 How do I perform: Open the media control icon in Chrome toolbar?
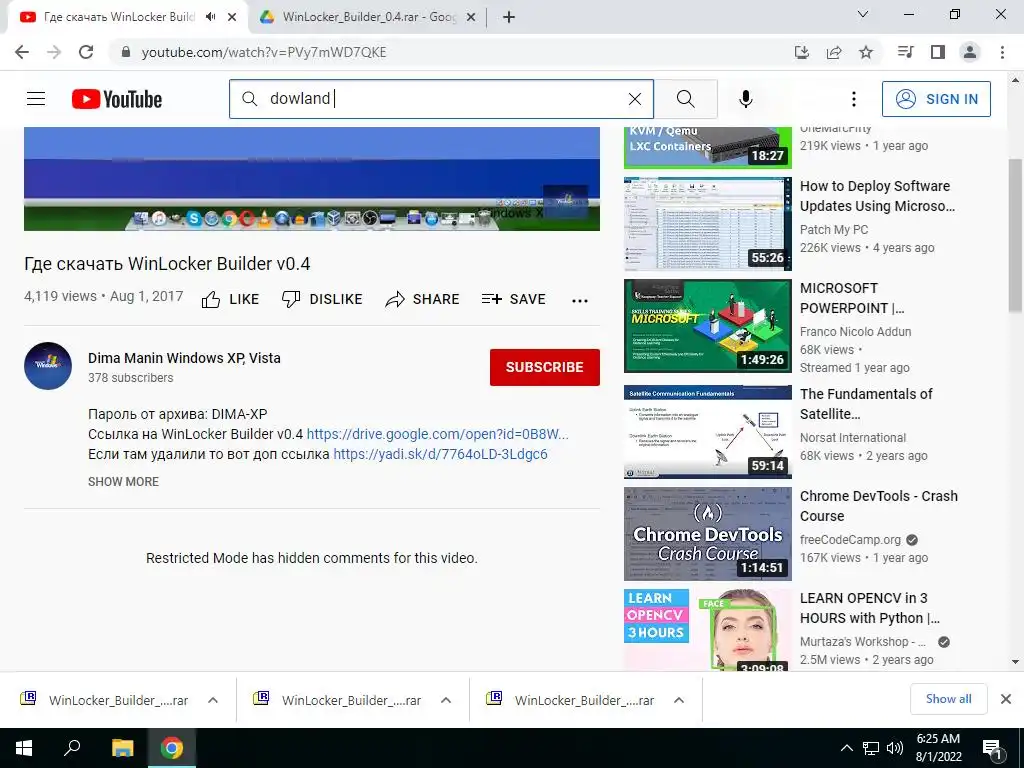click(x=905, y=52)
